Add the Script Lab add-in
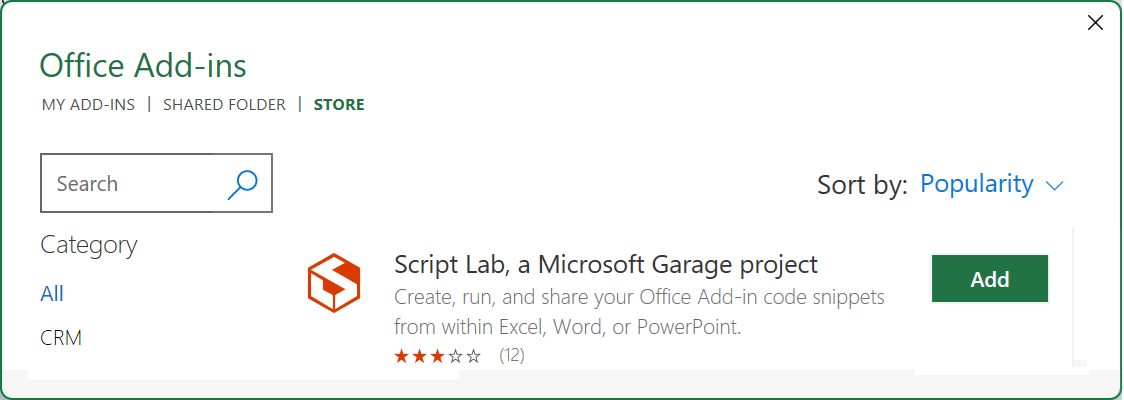This screenshot has height=400, width=1124. 990,279
